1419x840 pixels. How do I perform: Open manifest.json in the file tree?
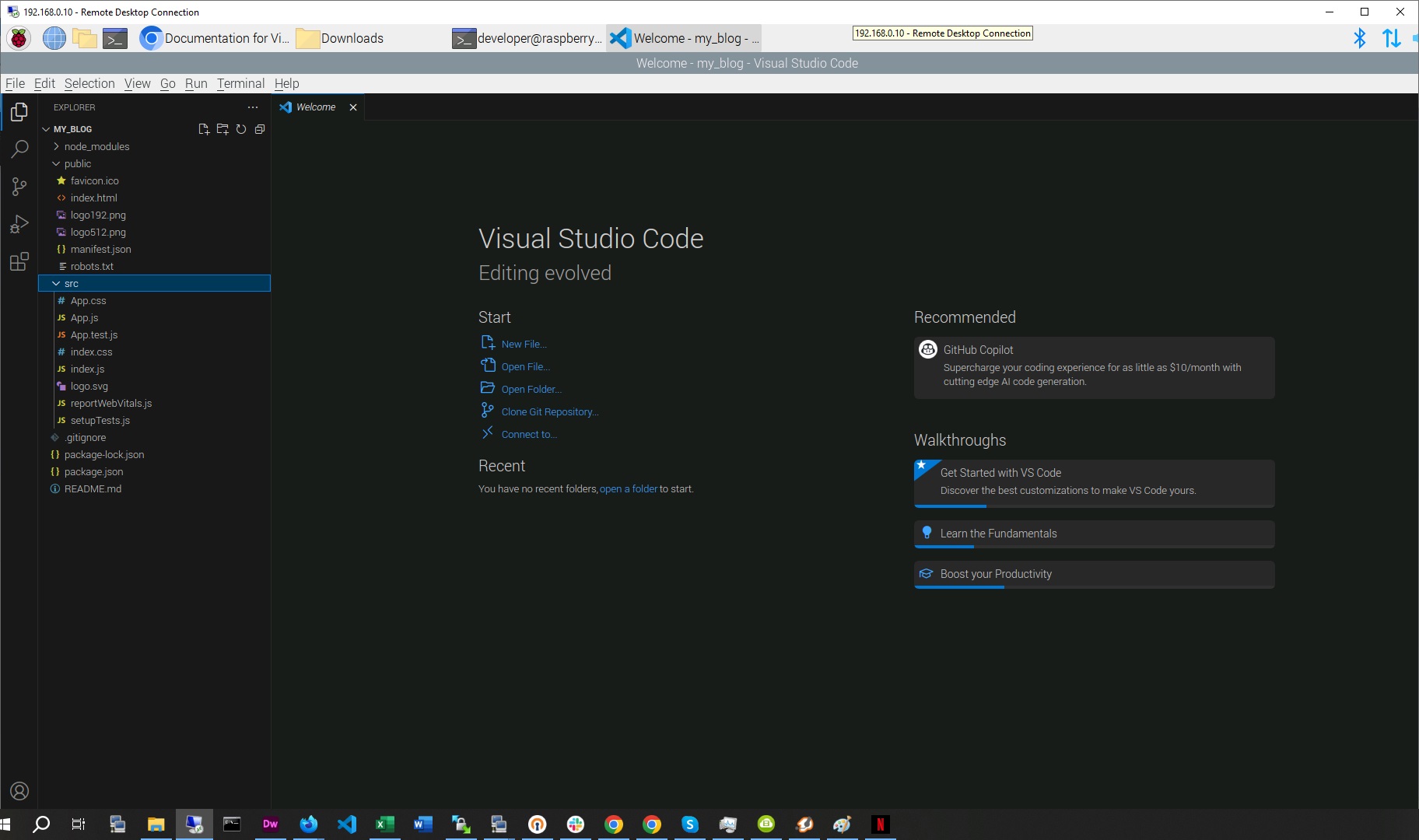pyautogui.click(x=154, y=249)
